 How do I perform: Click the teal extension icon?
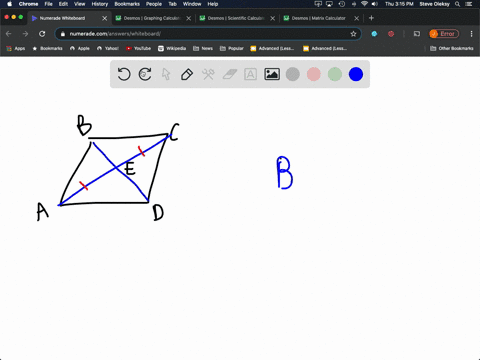coord(374,34)
